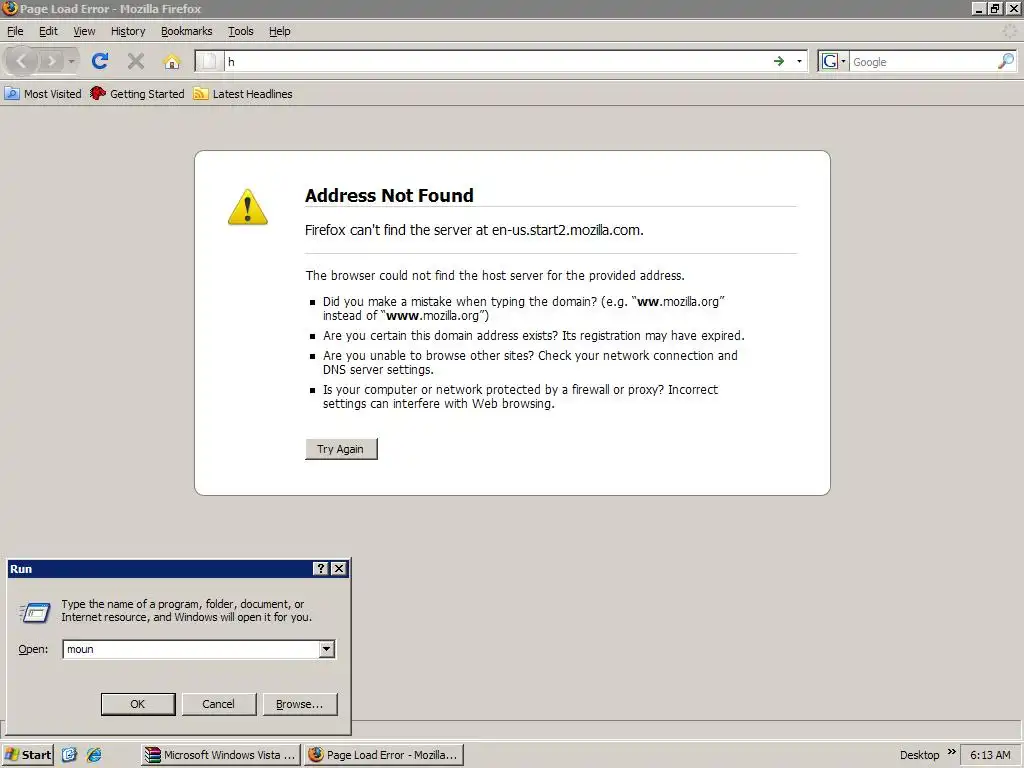Click the Show Desktop quick launch icon
This screenshot has width=1024, height=768.
pyautogui.click(x=69, y=755)
